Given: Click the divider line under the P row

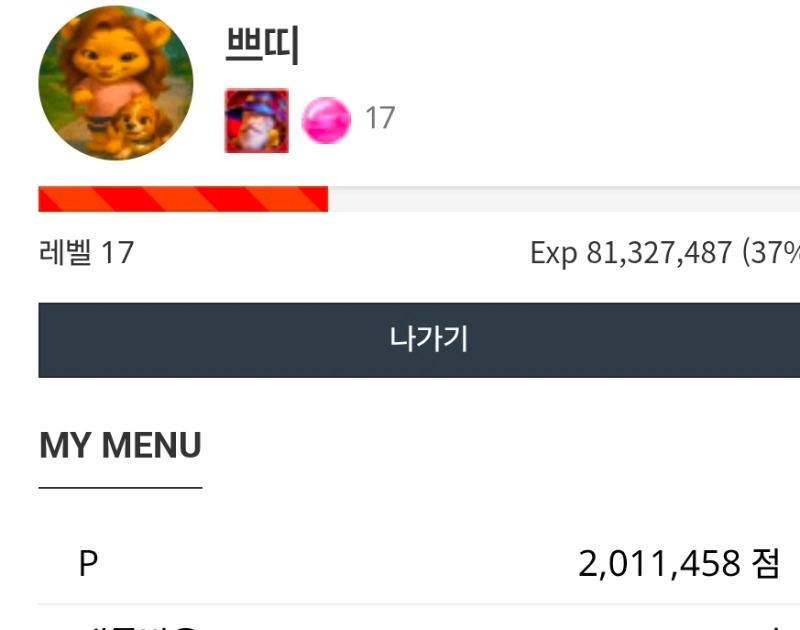Looking at the screenshot, I should click(419, 604).
